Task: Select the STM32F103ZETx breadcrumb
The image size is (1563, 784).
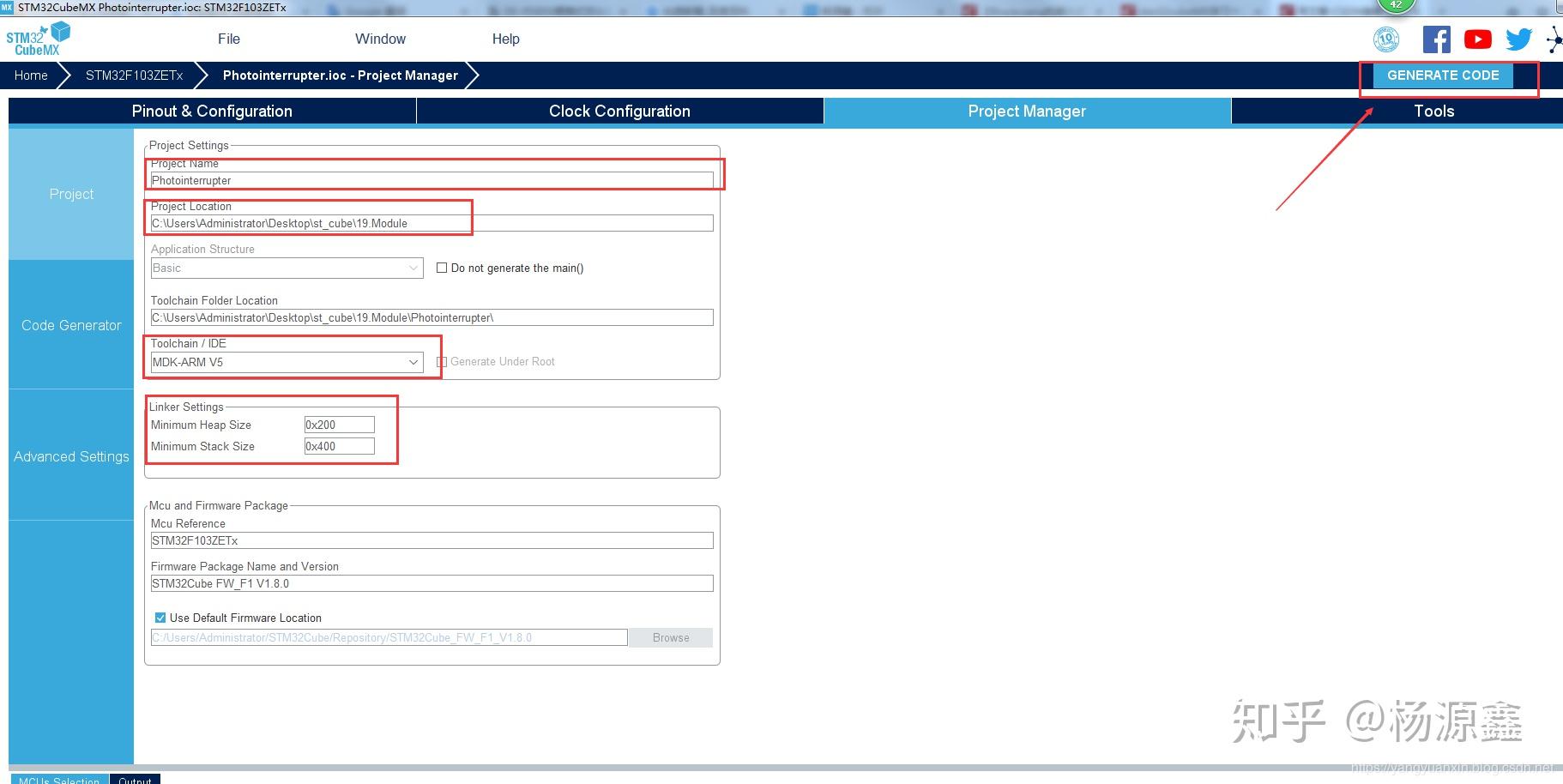Action: click(x=134, y=75)
